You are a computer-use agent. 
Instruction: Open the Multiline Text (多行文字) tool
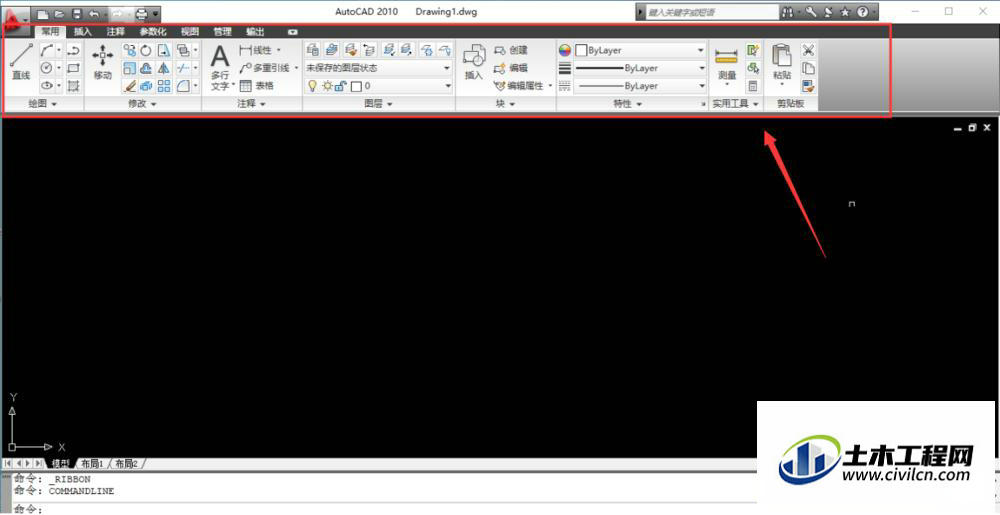(x=221, y=68)
